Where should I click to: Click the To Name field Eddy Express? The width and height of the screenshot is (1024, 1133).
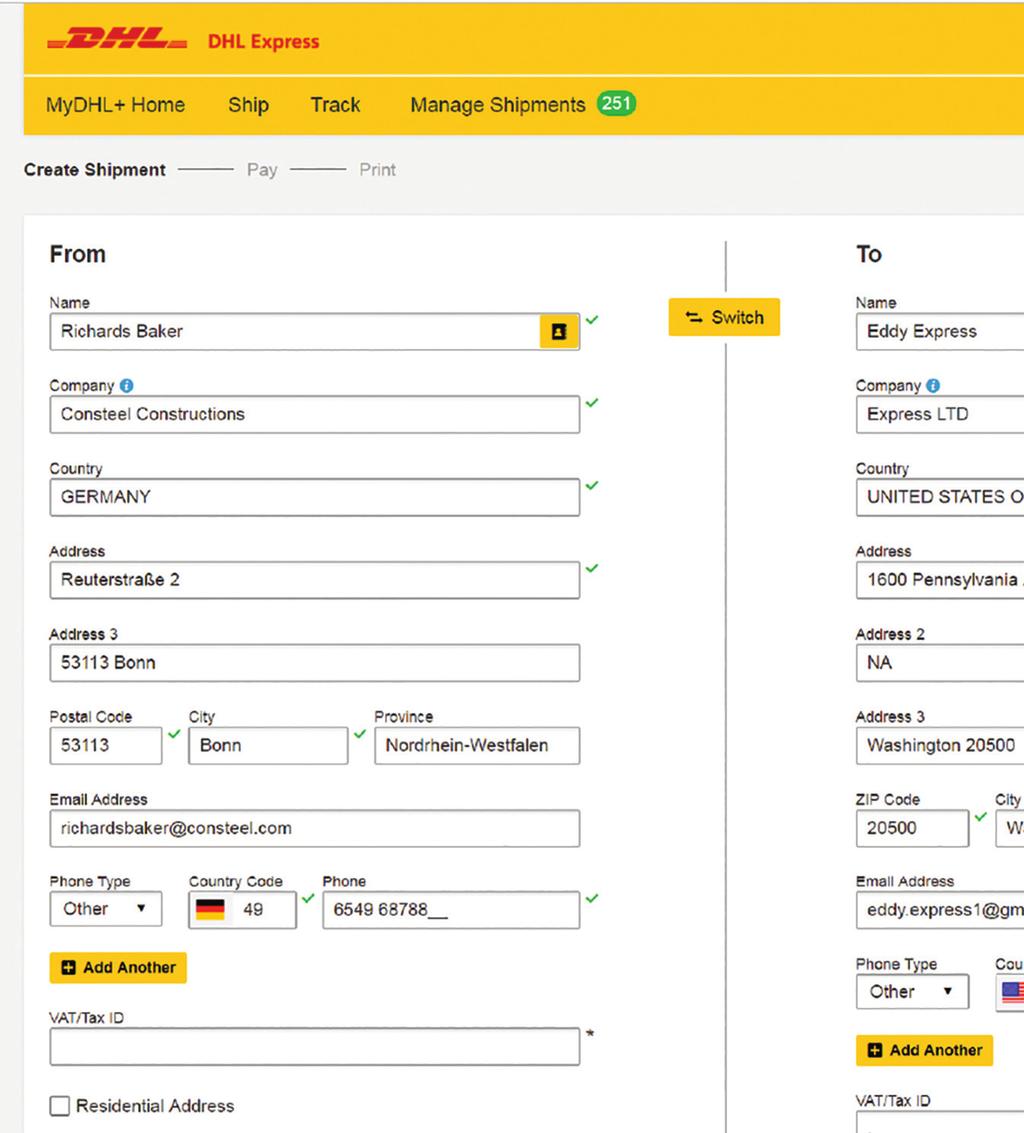click(x=940, y=332)
